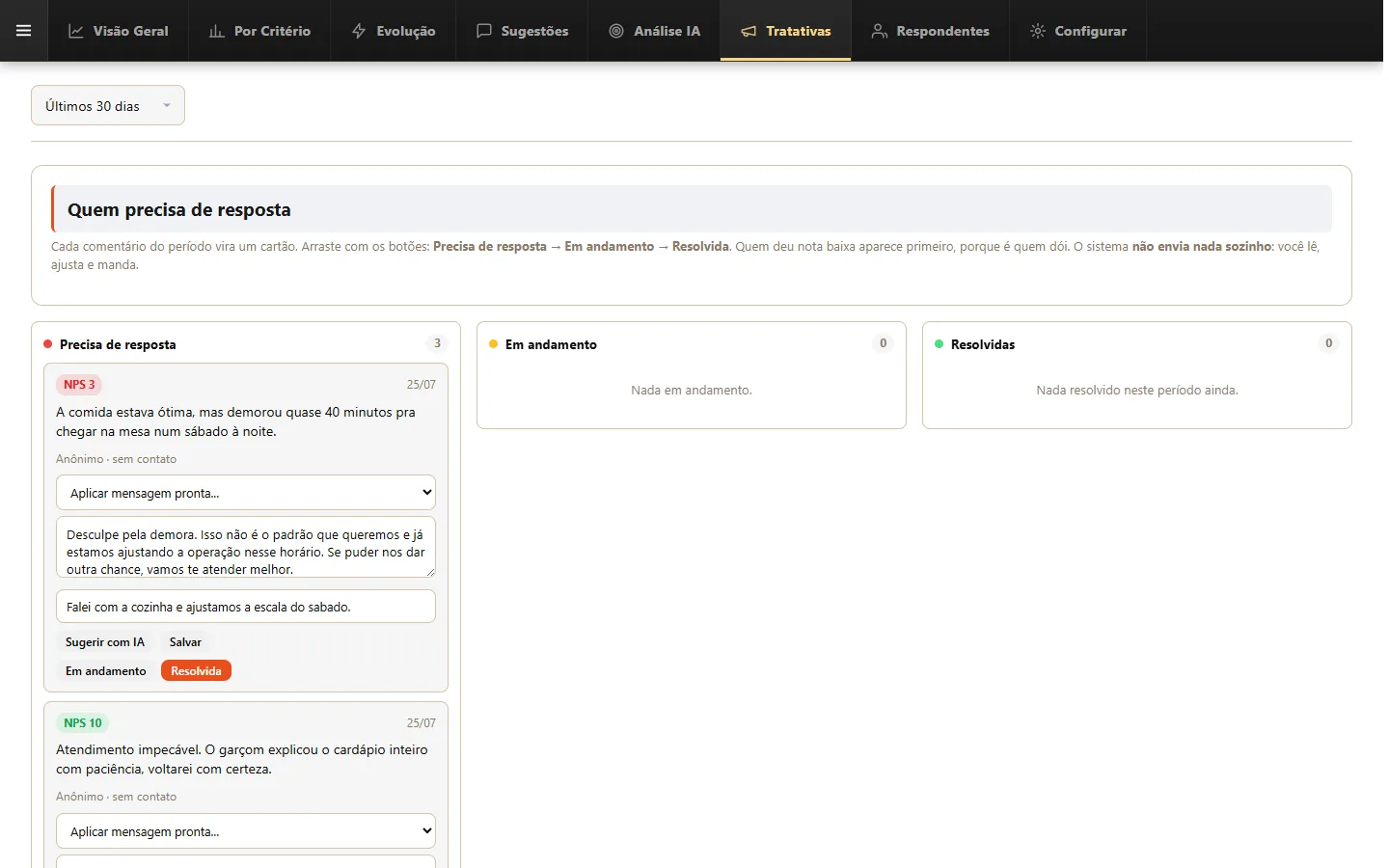1389x868 pixels.
Task: Go to the Configurar tab
Action: click(1077, 31)
